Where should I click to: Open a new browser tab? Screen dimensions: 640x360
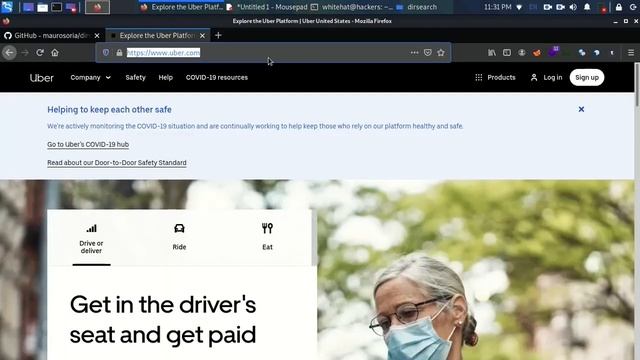[218, 36]
